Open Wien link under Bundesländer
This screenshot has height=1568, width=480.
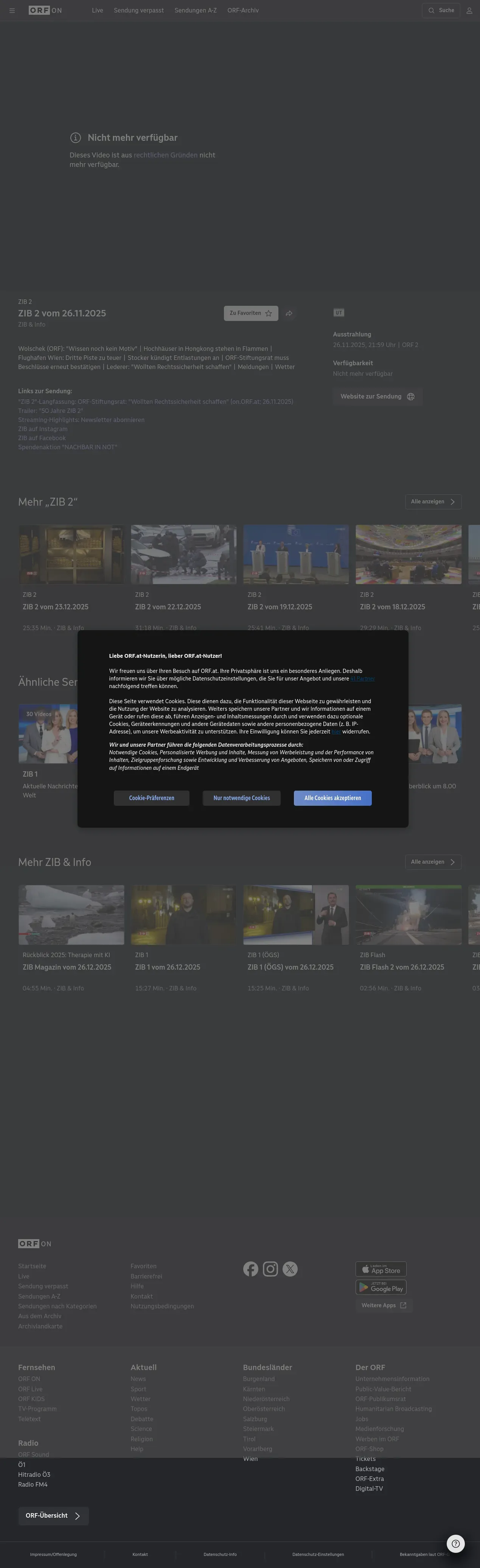251,1459
